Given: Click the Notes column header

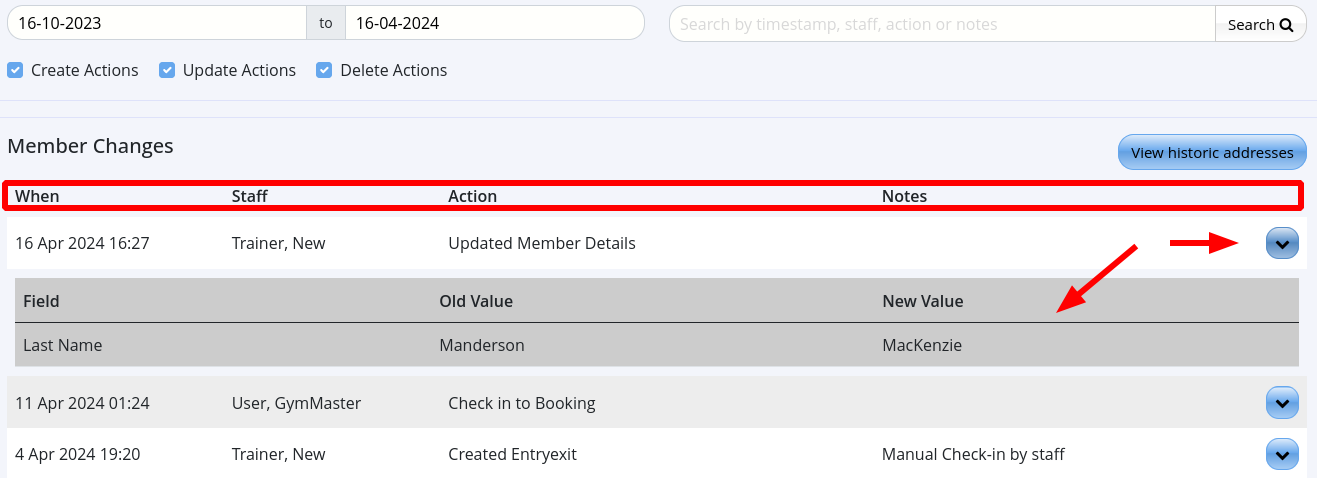Looking at the screenshot, I should (904, 196).
